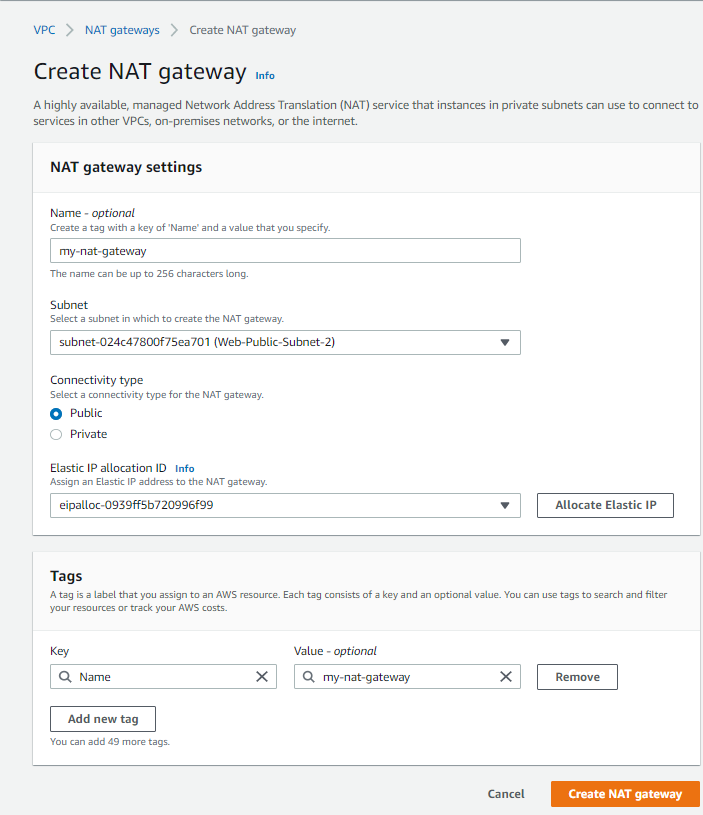
Task: Click 'You can add 49 more tags.' text
Action: tap(110, 742)
